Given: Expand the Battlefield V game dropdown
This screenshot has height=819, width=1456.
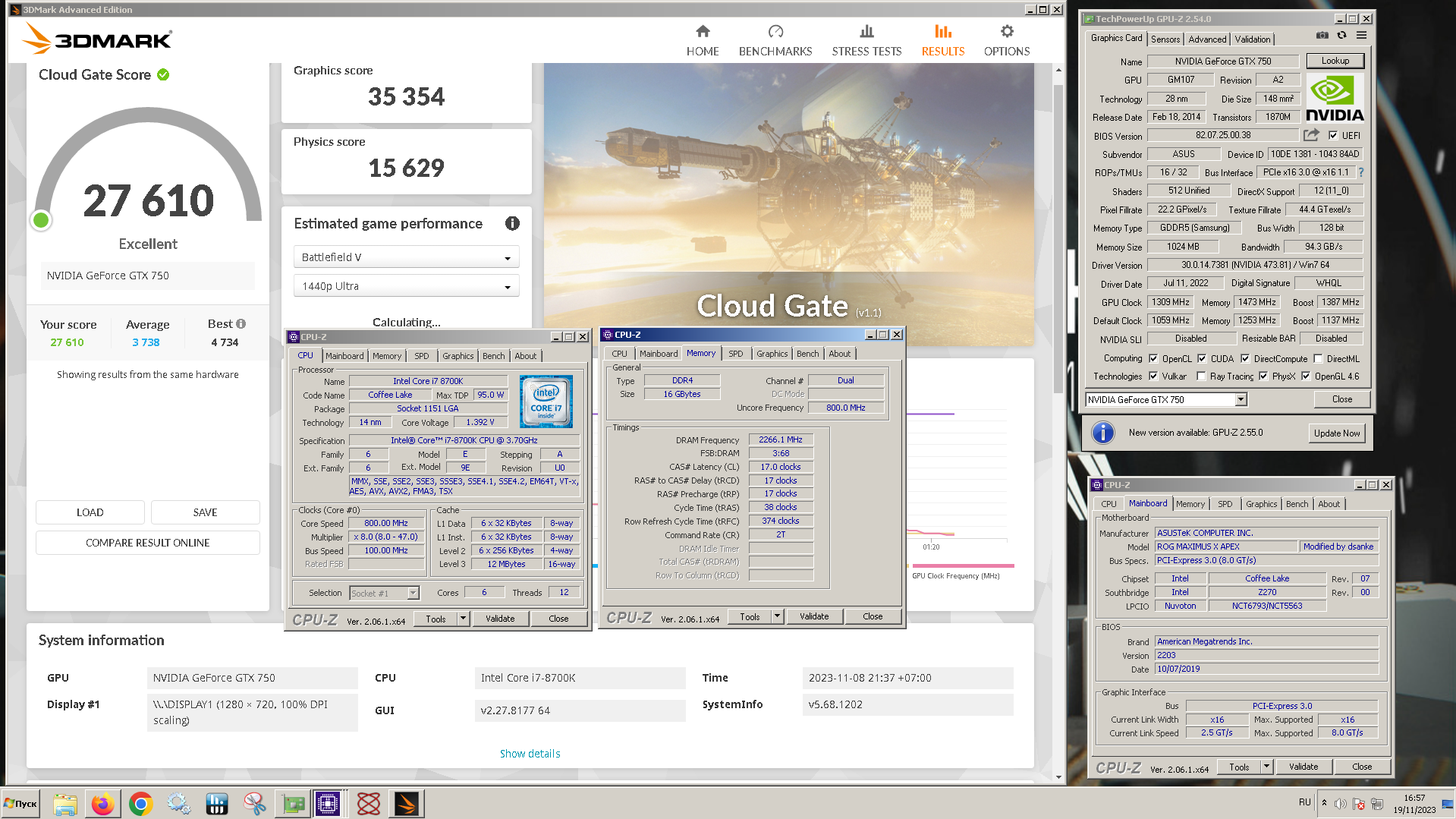Looking at the screenshot, I should tap(406, 257).
